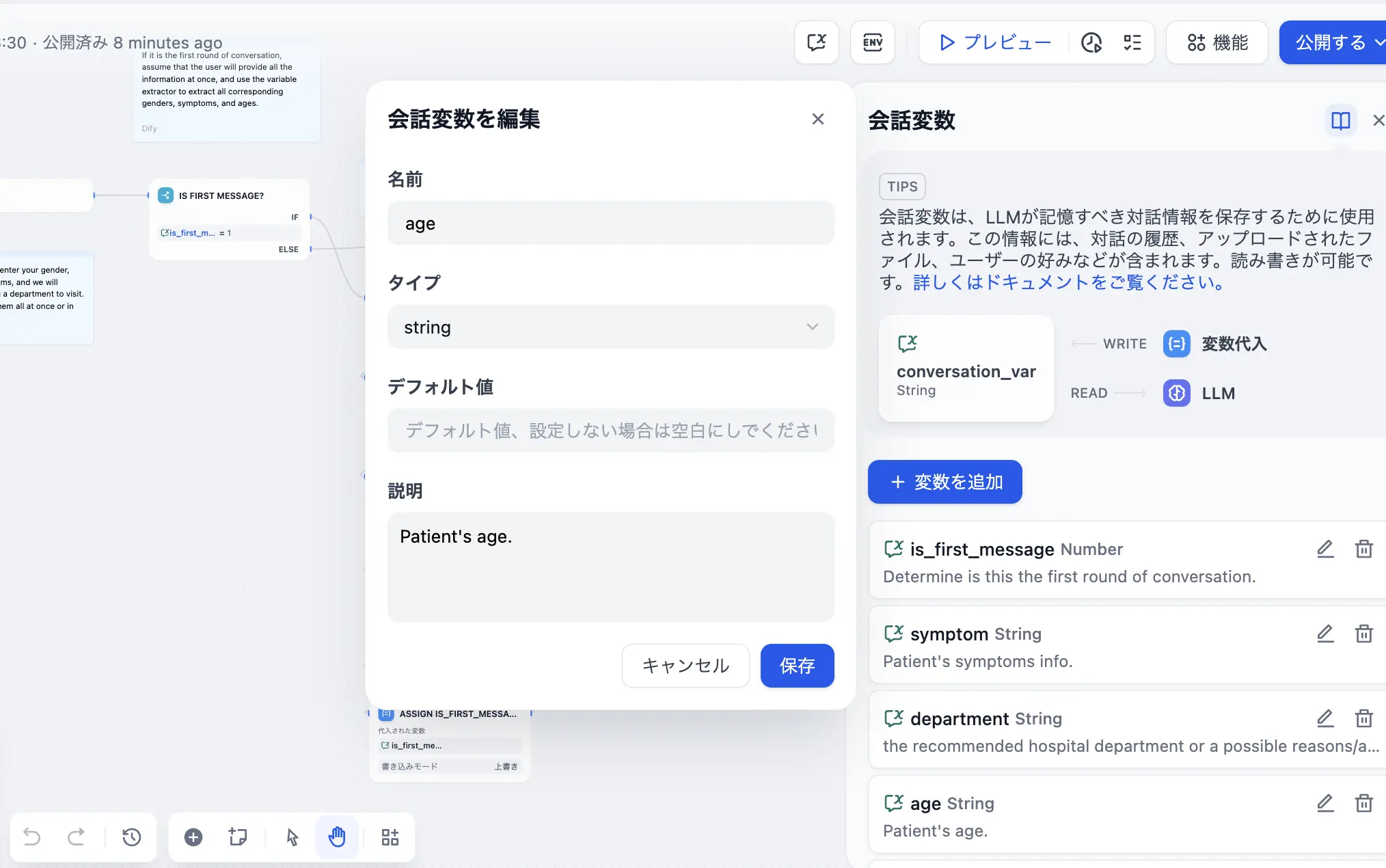
Task: Click the 変数を追加 button
Action: click(945, 482)
